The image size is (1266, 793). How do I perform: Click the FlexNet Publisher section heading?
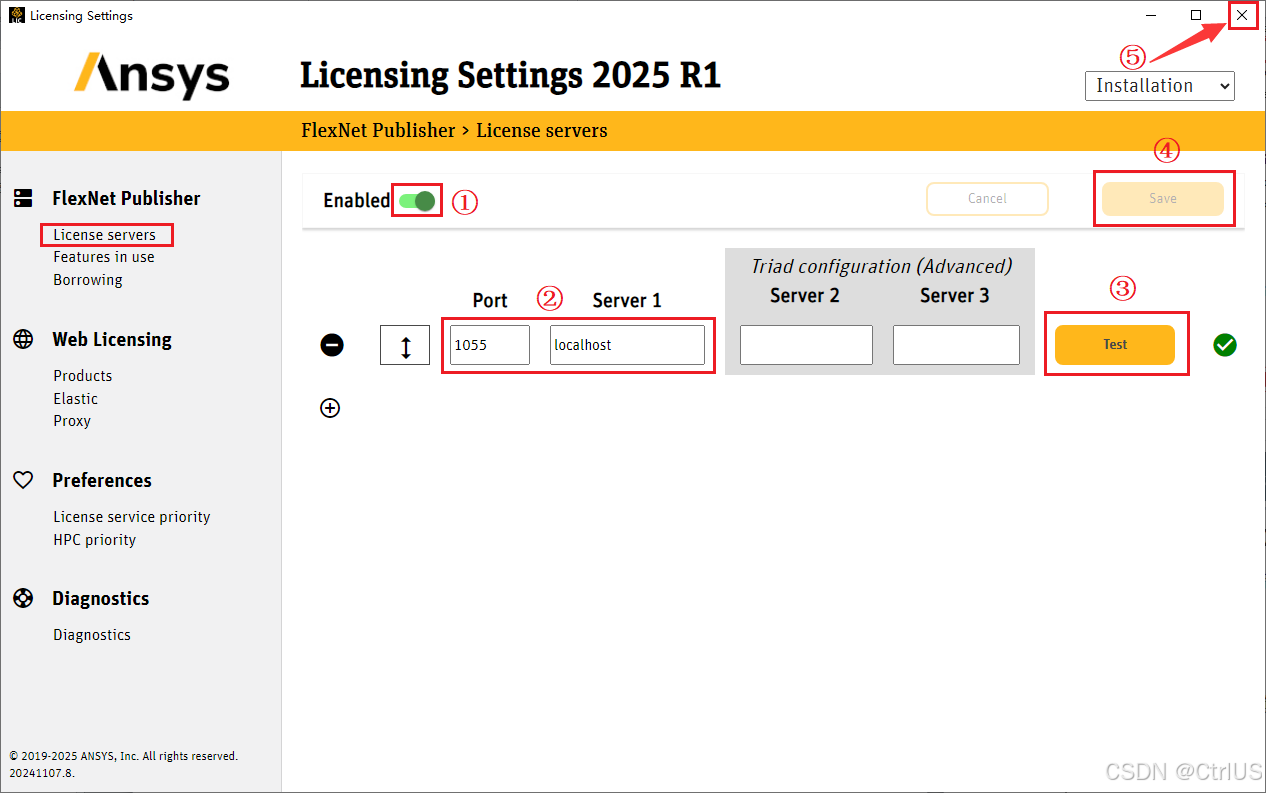coord(126,198)
